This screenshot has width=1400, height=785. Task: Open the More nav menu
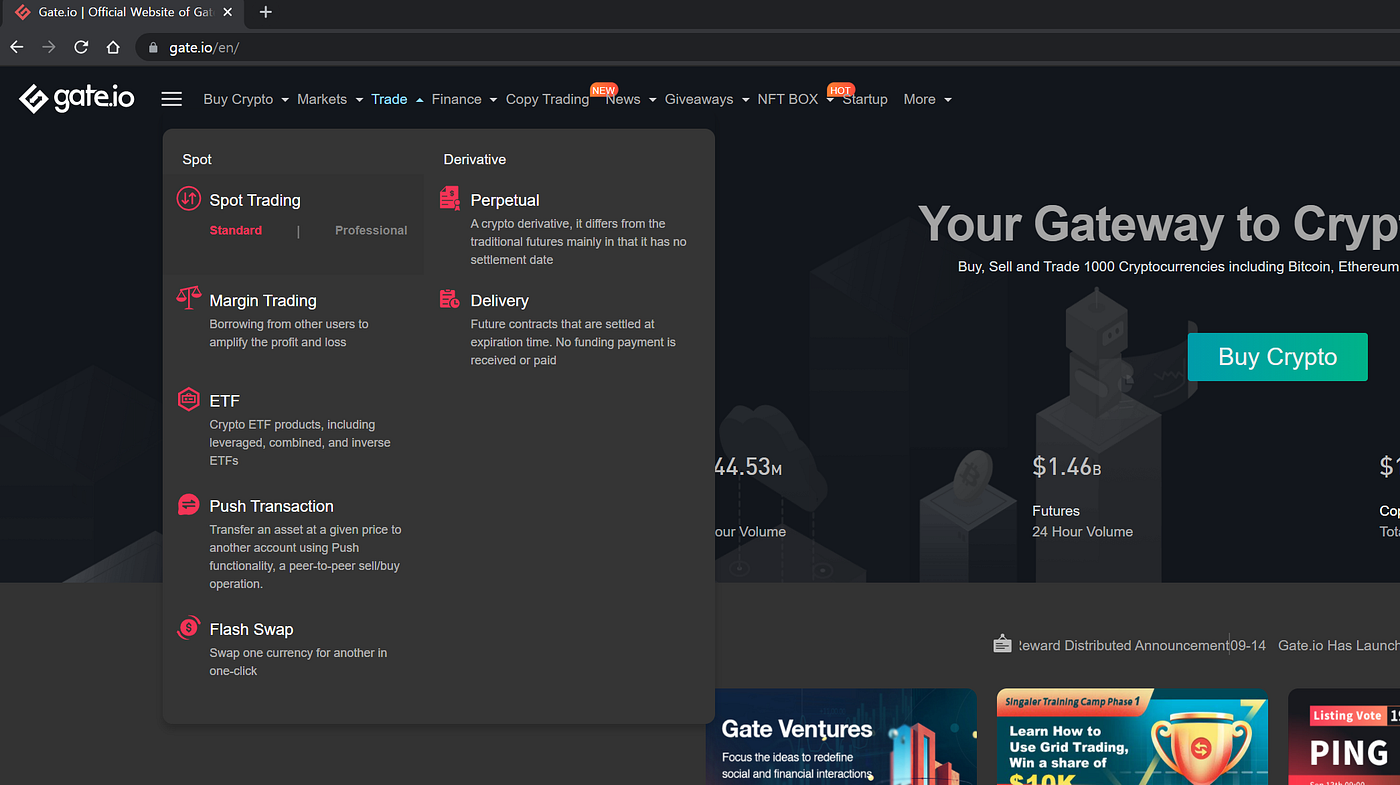click(920, 99)
